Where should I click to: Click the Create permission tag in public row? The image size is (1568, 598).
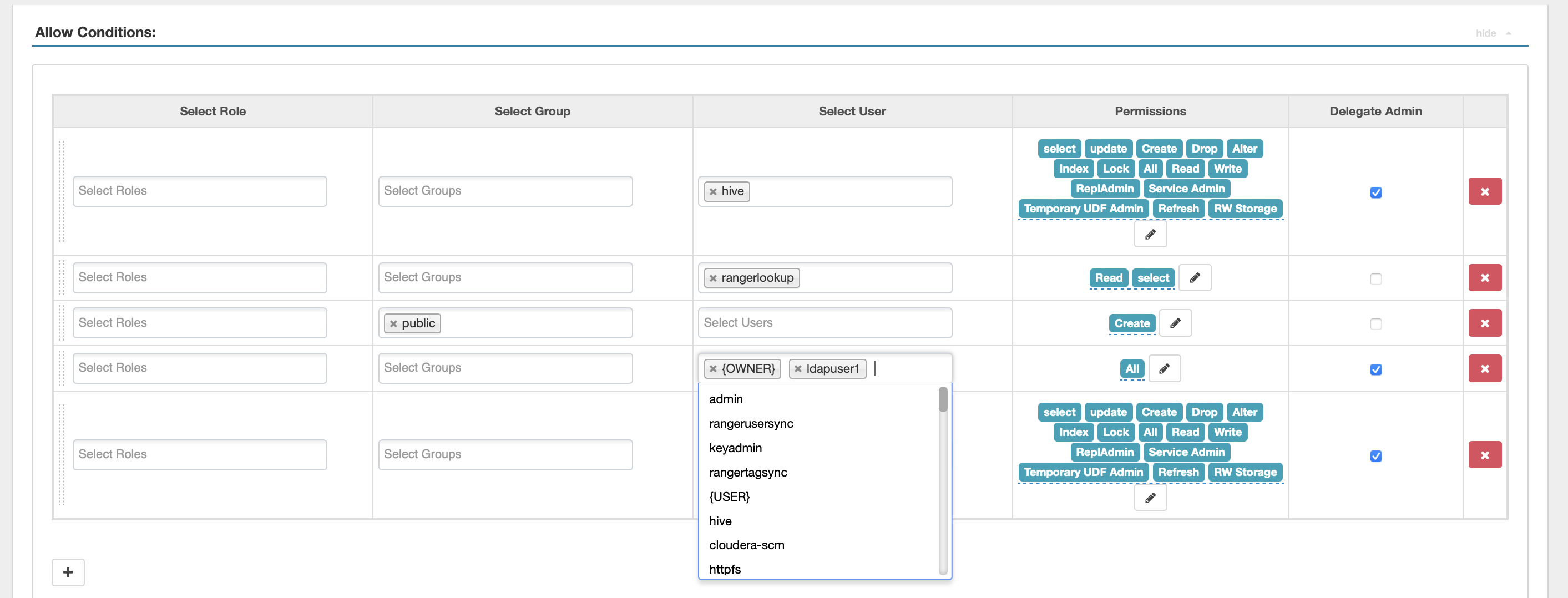coord(1131,323)
